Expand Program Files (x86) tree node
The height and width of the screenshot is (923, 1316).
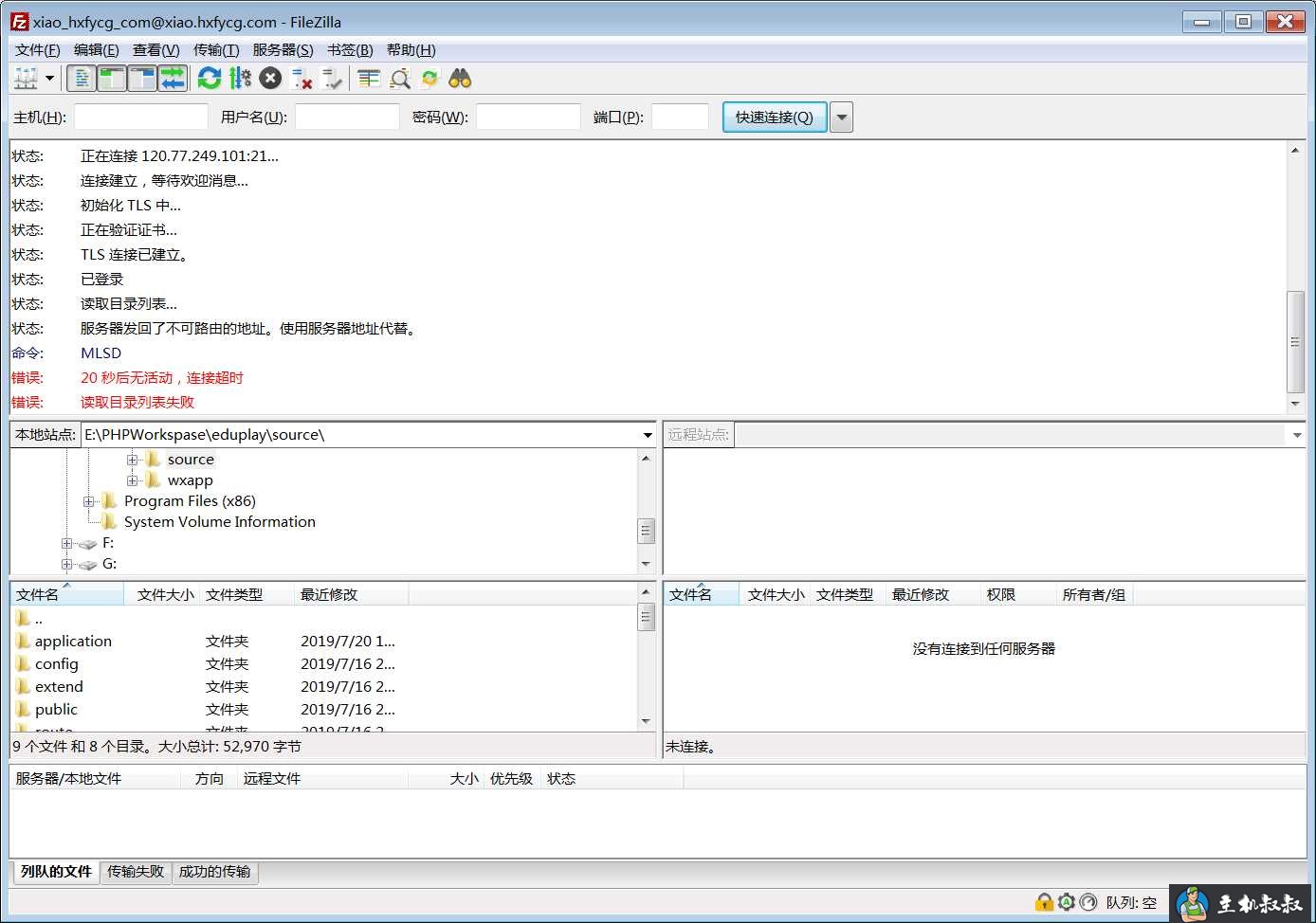pyautogui.click(x=89, y=501)
